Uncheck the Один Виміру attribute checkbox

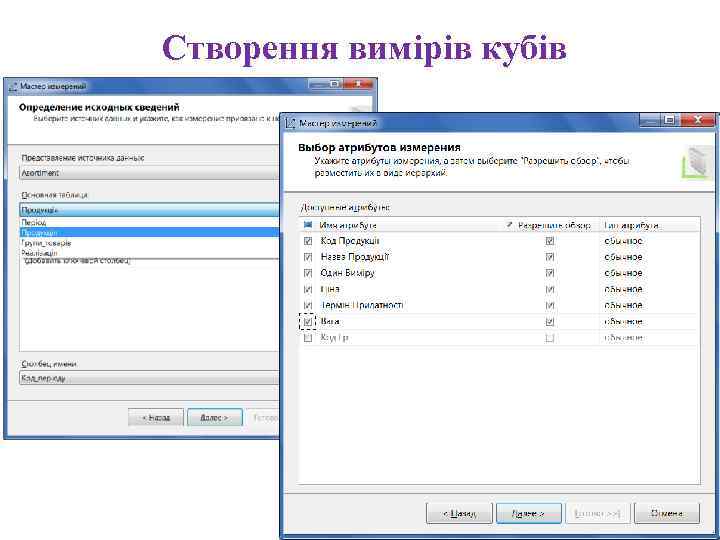(308, 273)
